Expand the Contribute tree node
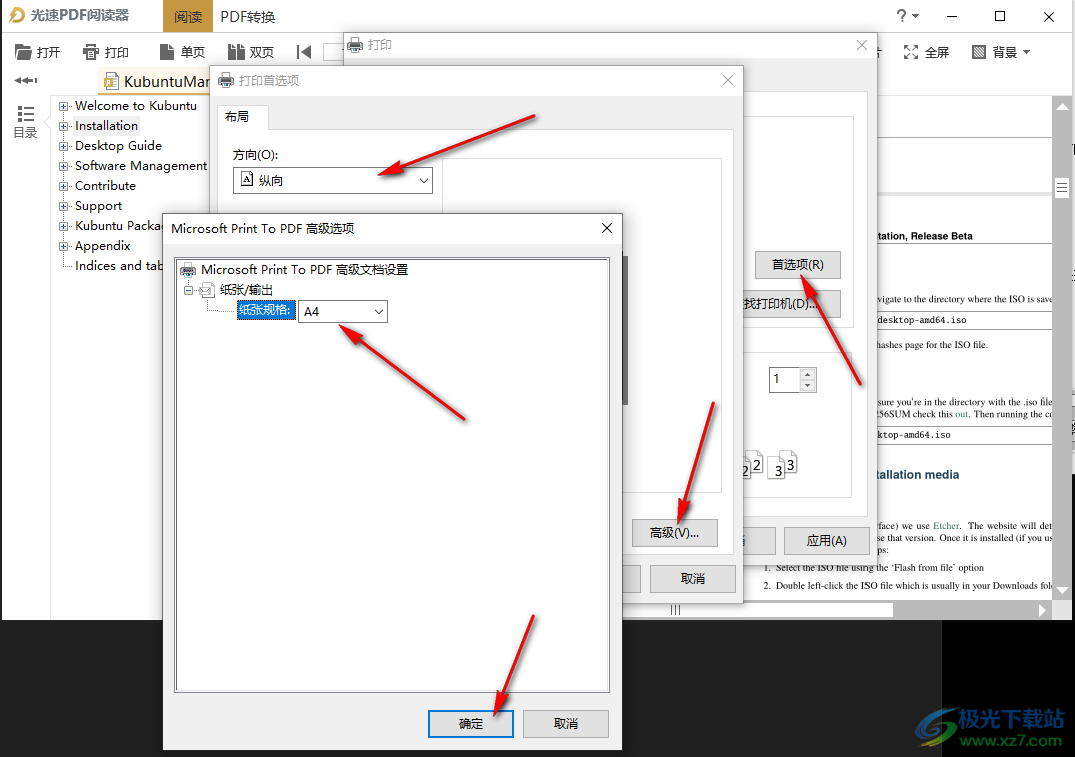Viewport: 1075px width, 757px height. point(64,186)
